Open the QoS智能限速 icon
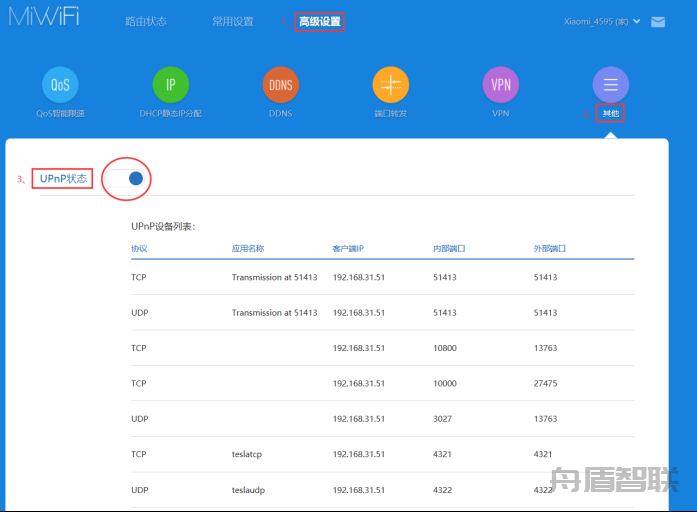The image size is (697, 512). pos(60,85)
